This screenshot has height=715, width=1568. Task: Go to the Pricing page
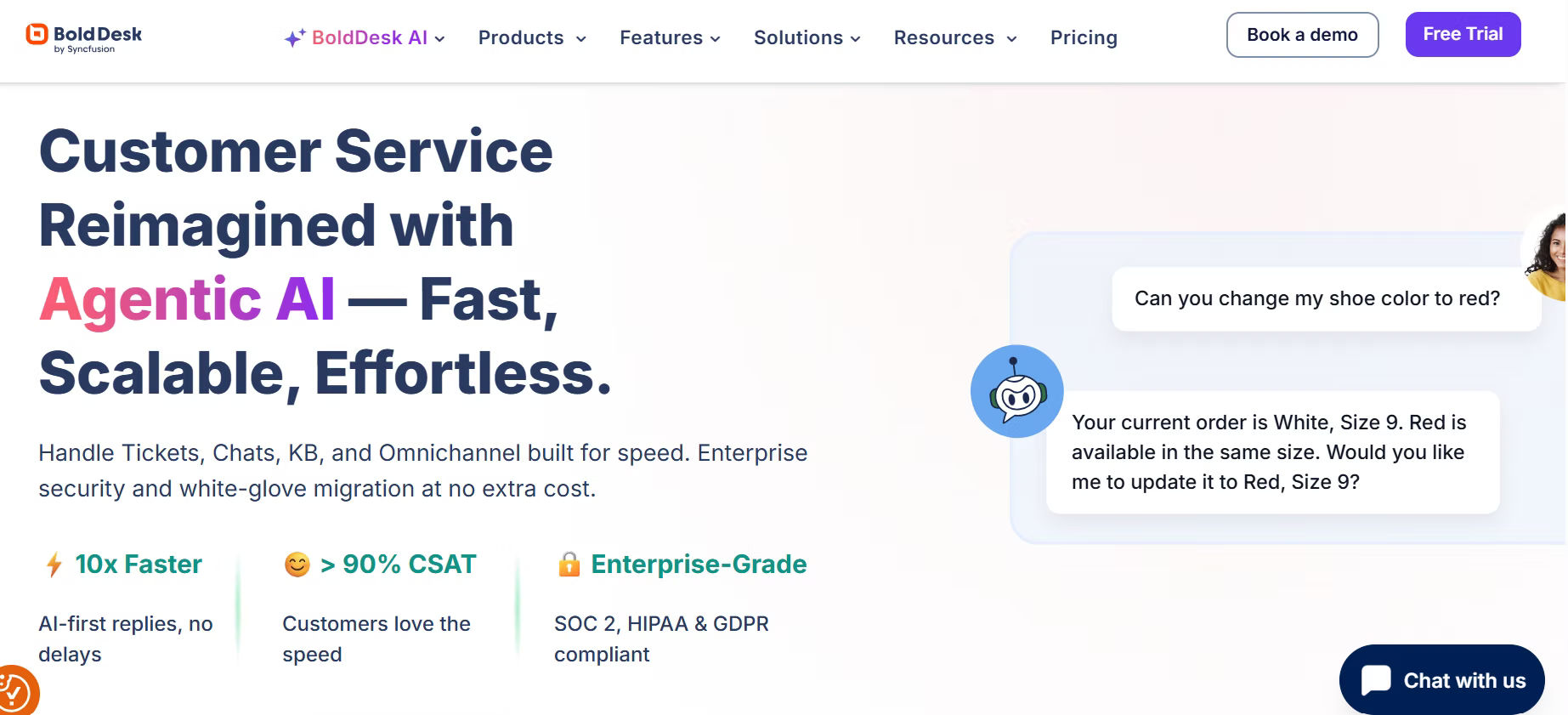point(1084,38)
